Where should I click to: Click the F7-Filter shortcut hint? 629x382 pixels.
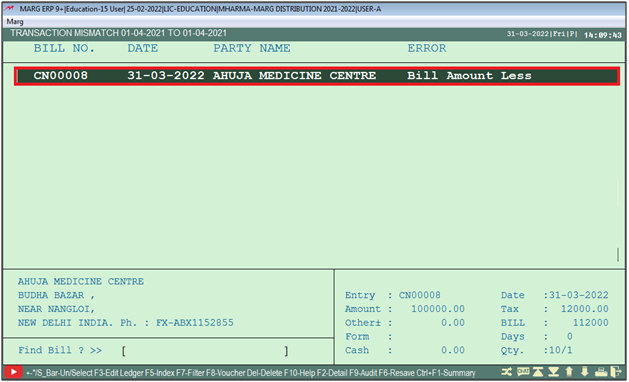tap(191, 373)
